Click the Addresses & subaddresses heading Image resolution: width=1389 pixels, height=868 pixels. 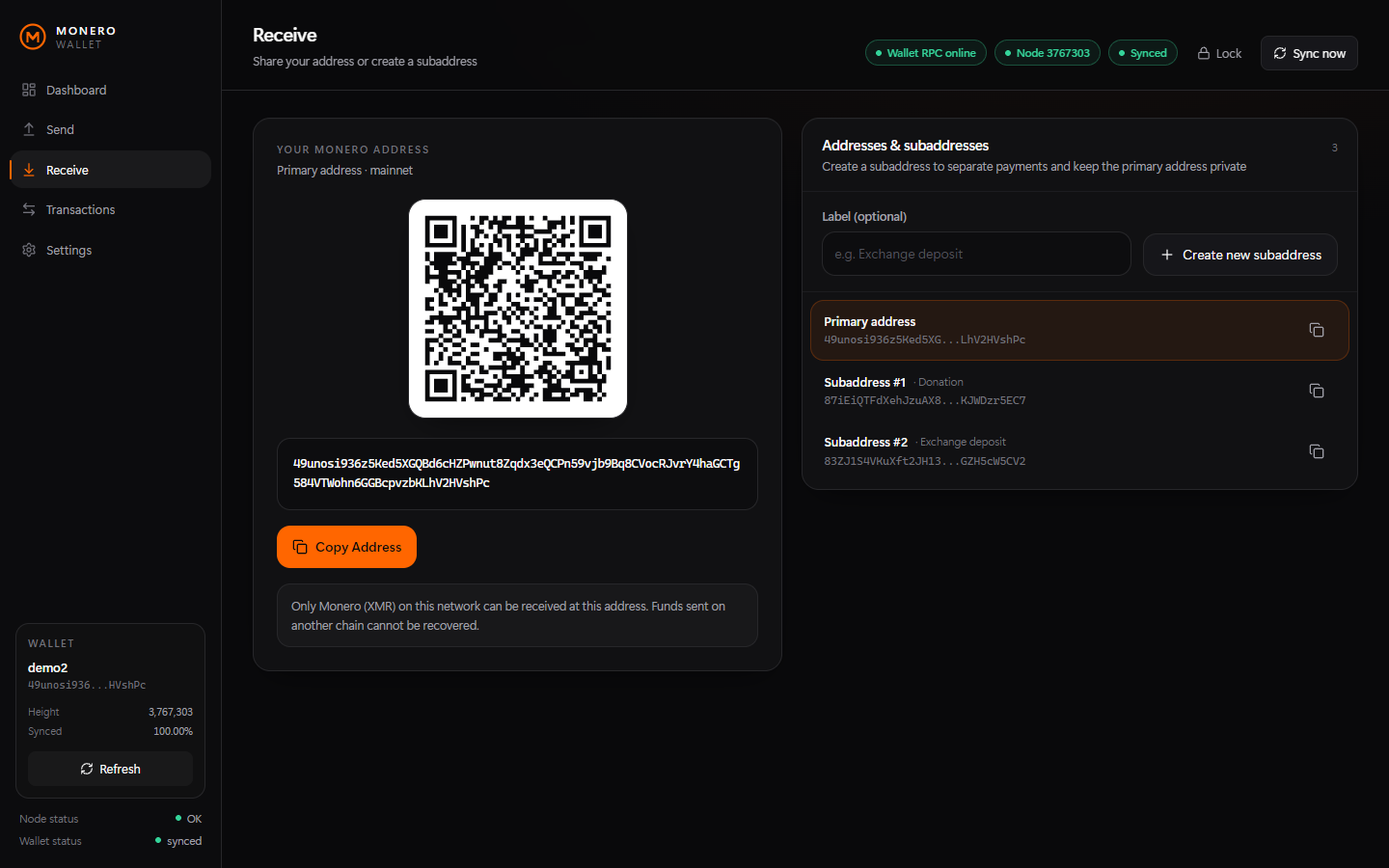point(905,146)
